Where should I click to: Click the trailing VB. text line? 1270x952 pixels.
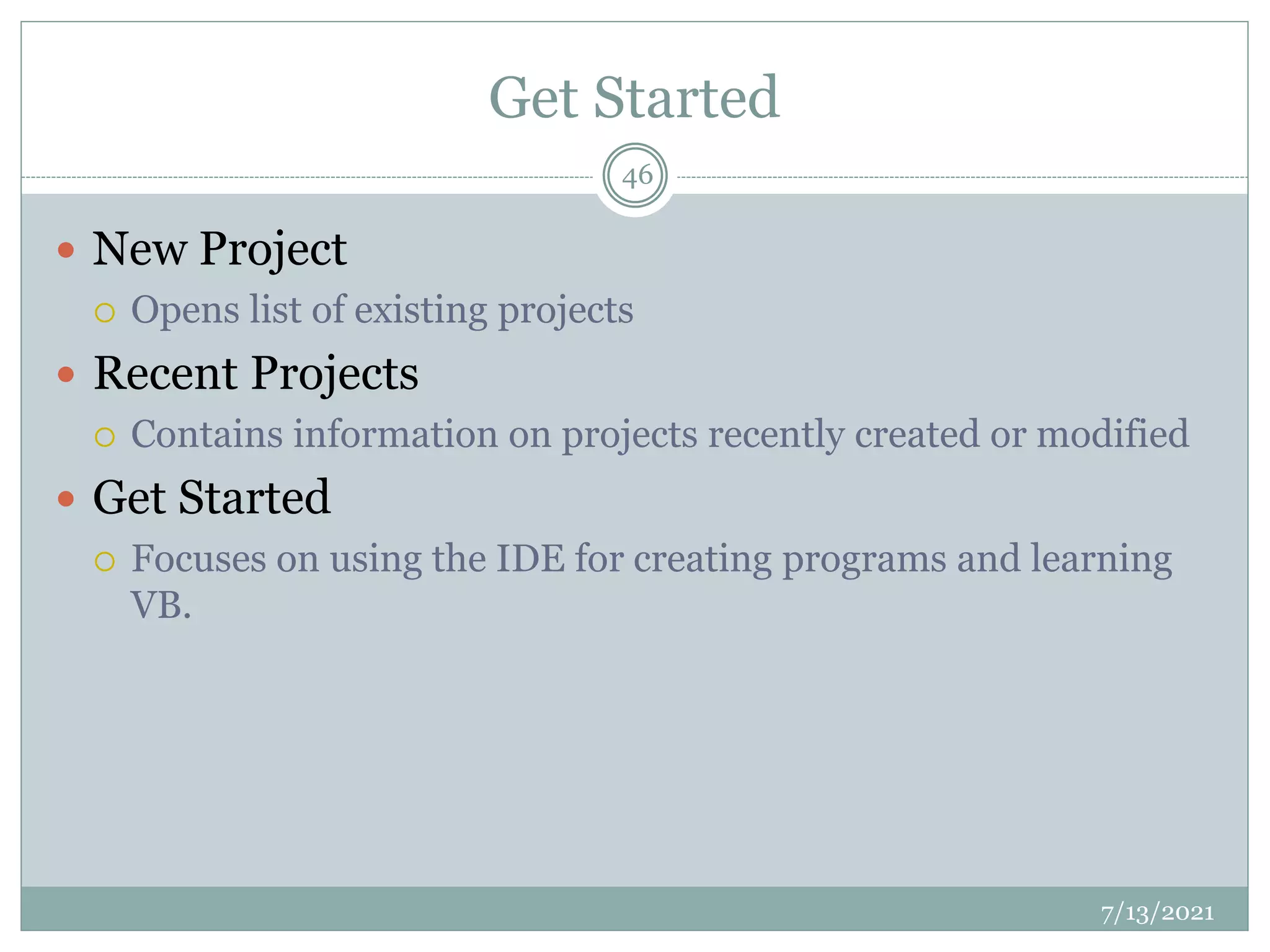[x=161, y=606]
